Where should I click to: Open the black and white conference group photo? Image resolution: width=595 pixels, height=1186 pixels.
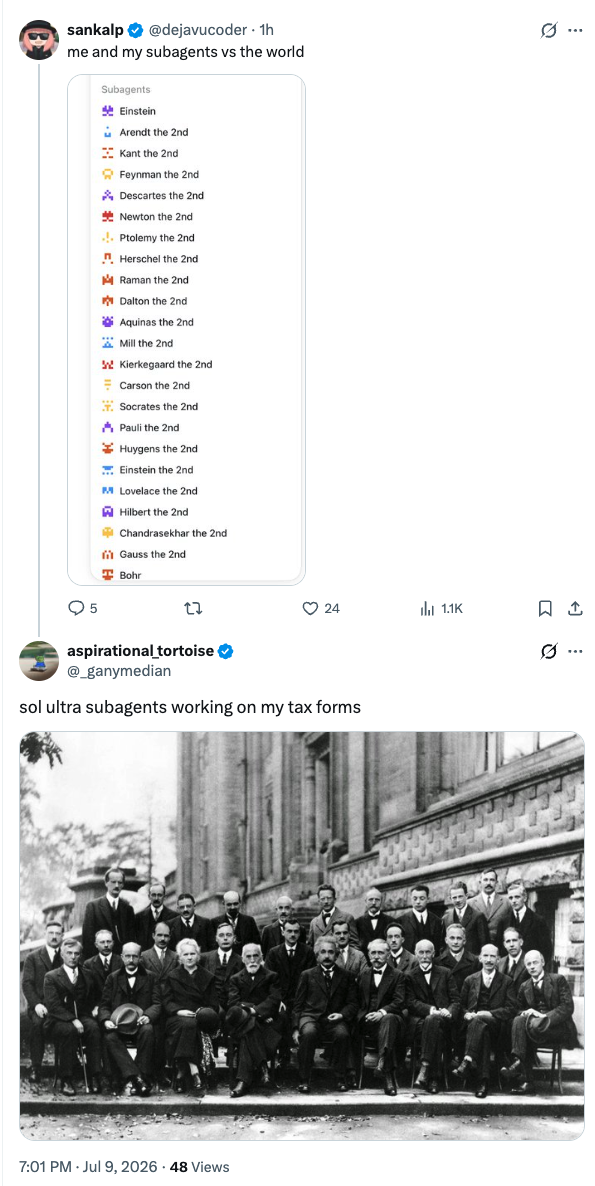click(302, 935)
